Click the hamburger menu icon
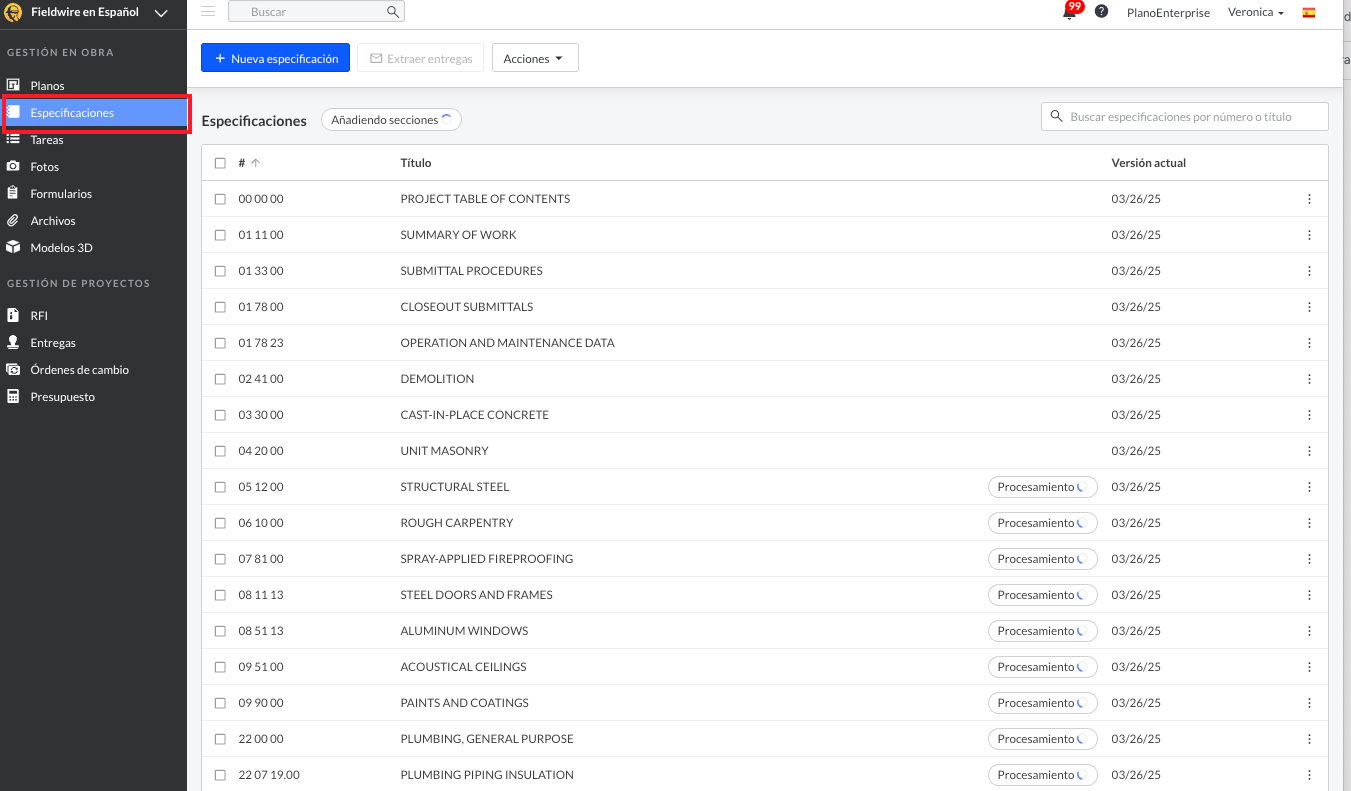 pos(208,11)
